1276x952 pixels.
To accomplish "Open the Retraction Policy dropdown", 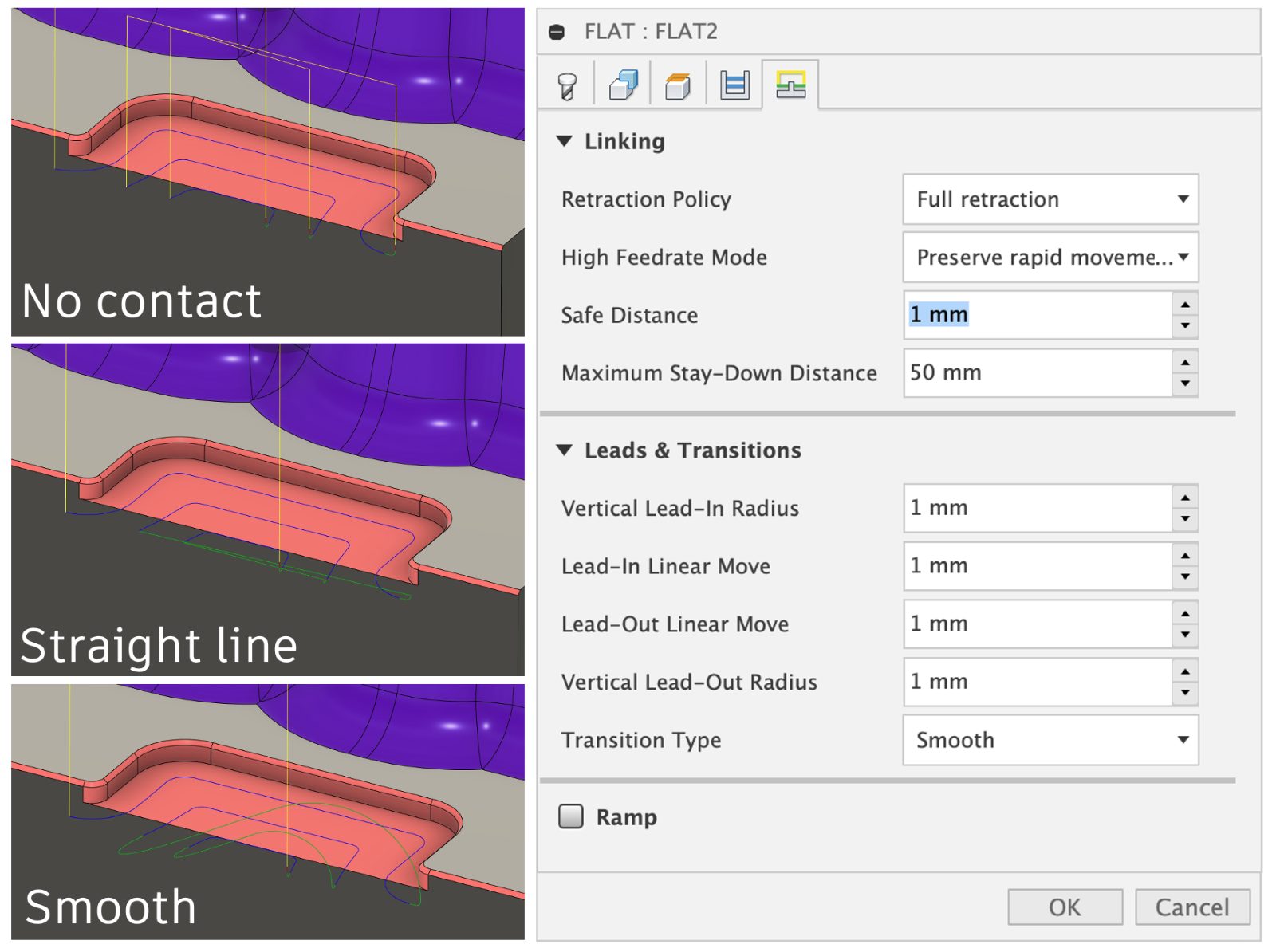I will pyautogui.click(x=1050, y=199).
